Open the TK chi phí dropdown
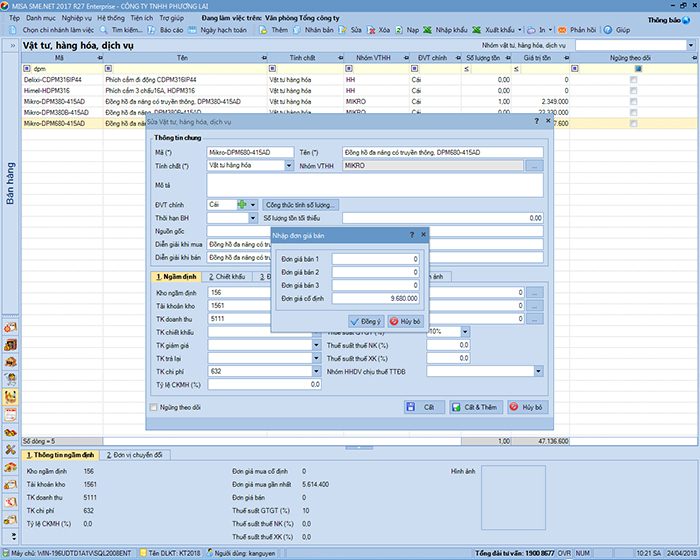Screen dimensions: 700x560 [x=316, y=371]
